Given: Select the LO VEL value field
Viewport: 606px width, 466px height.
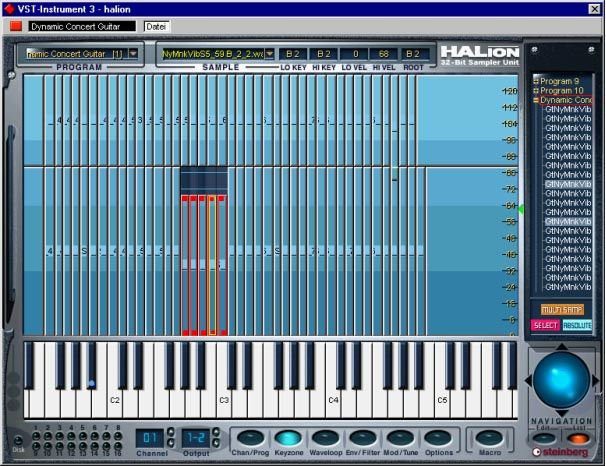Looking at the screenshot, I should coord(354,54).
